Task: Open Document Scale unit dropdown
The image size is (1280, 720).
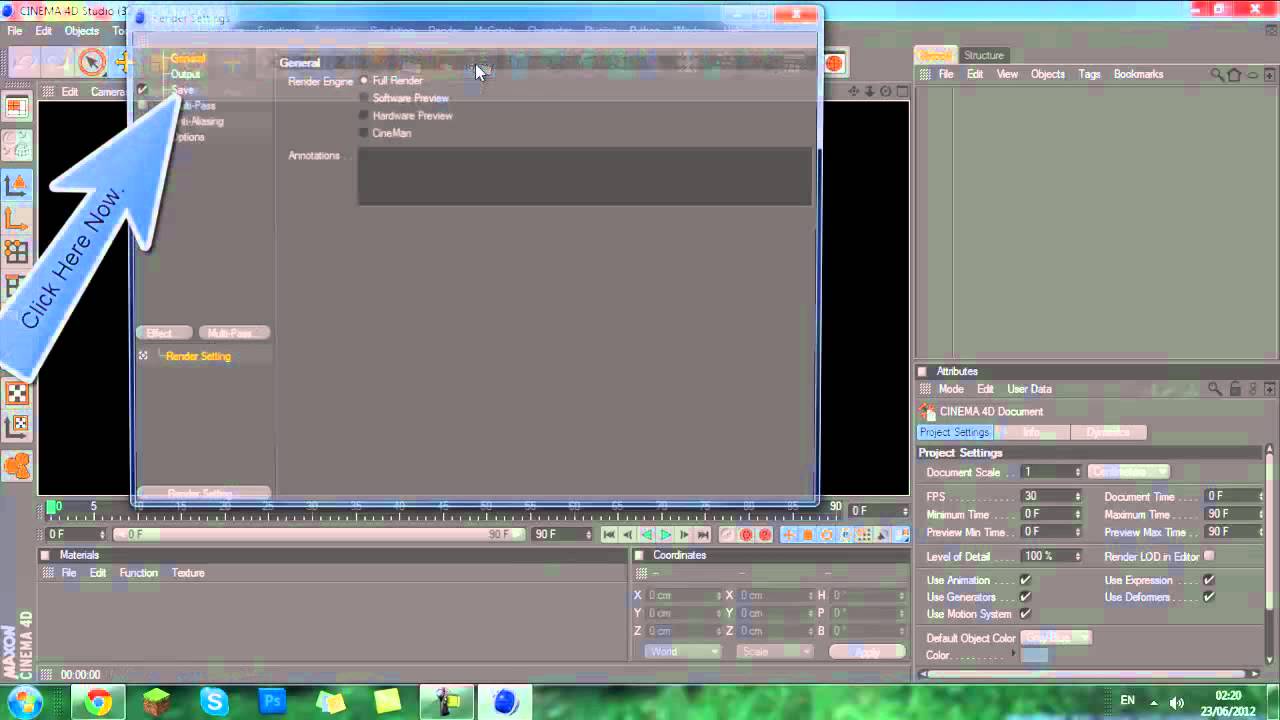Action: click(1128, 472)
